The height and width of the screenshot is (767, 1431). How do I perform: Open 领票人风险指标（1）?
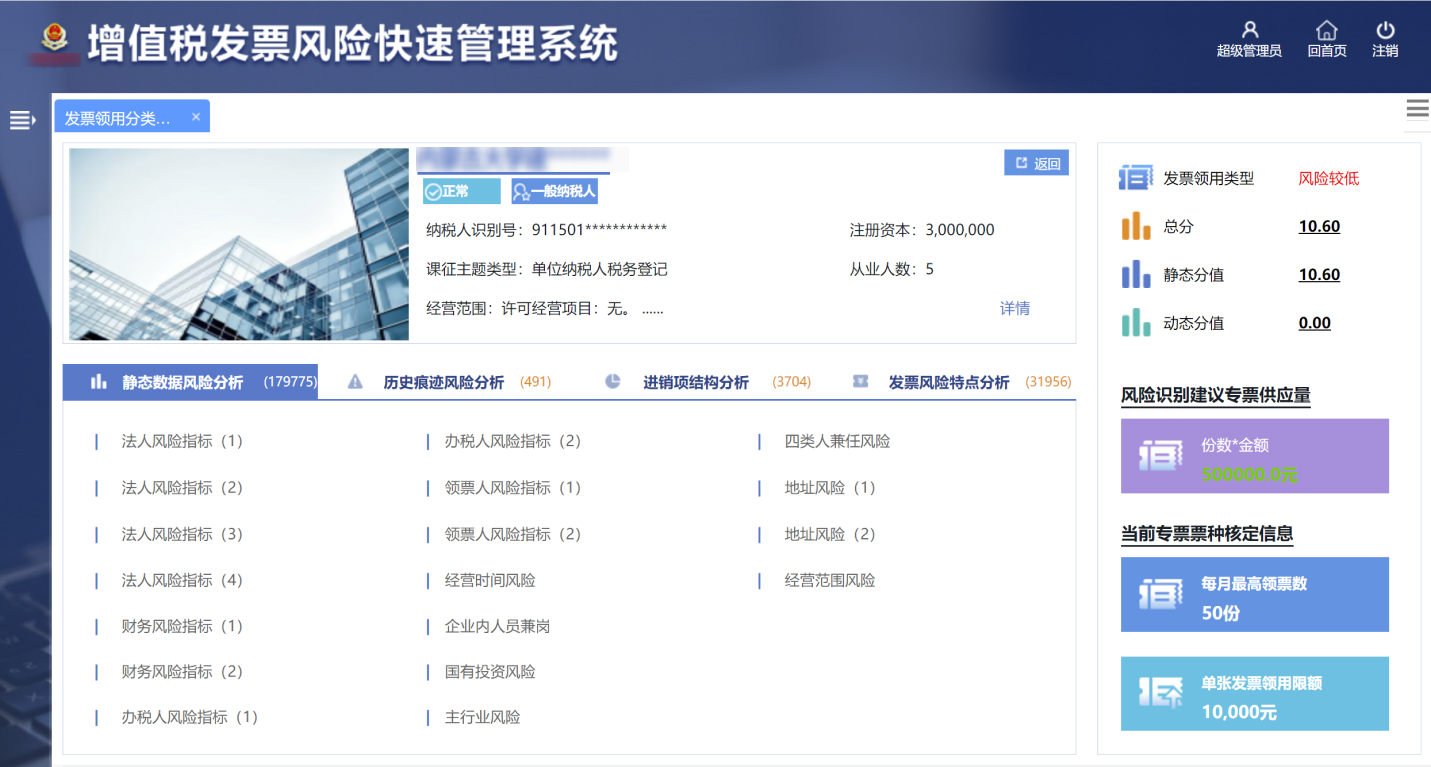click(x=513, y=488)
